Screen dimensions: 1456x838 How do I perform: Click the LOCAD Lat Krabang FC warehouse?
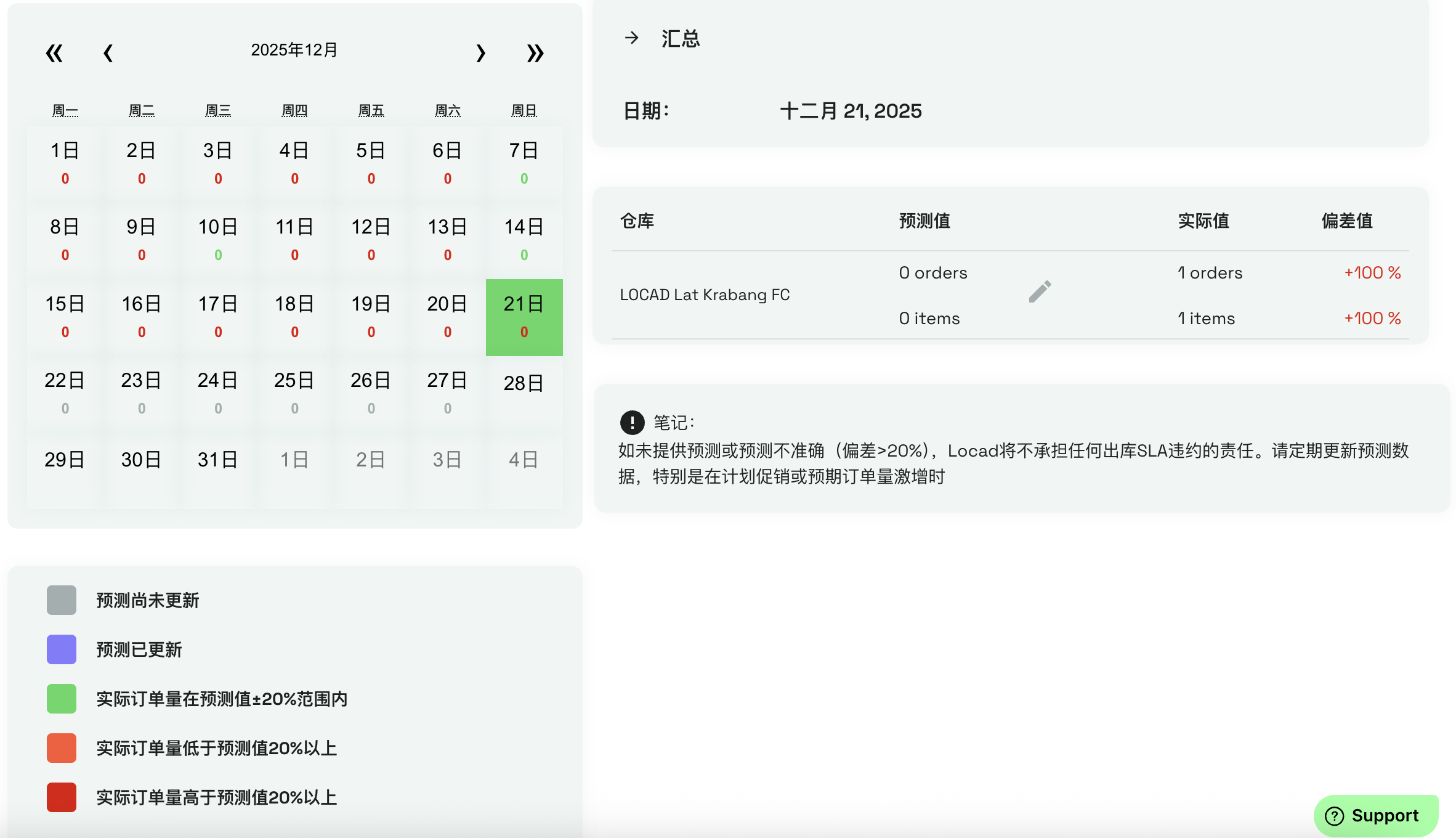[705, 295]
